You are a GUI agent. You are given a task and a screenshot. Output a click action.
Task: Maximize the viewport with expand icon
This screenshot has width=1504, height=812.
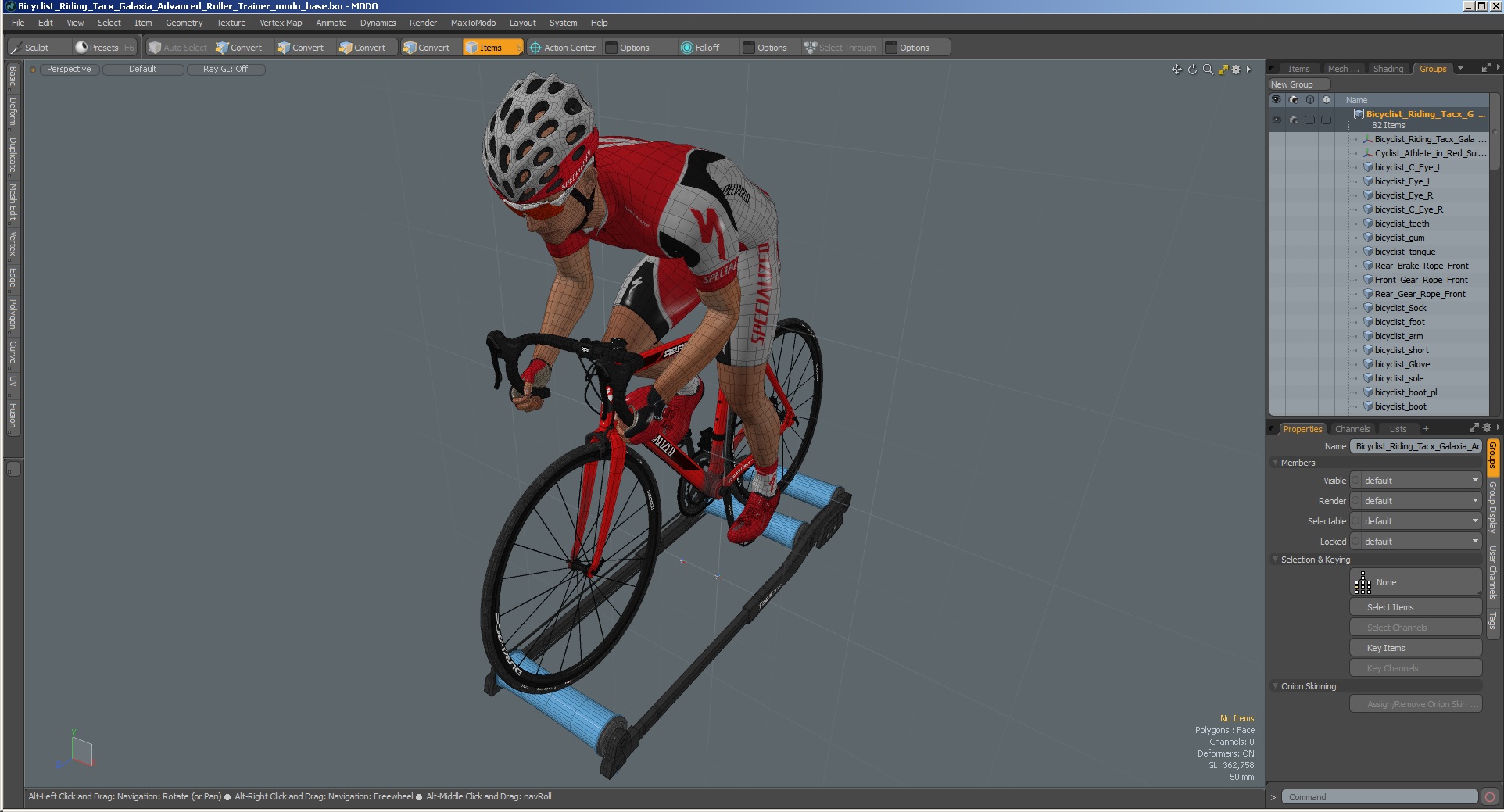click(x=1223, y=70)
